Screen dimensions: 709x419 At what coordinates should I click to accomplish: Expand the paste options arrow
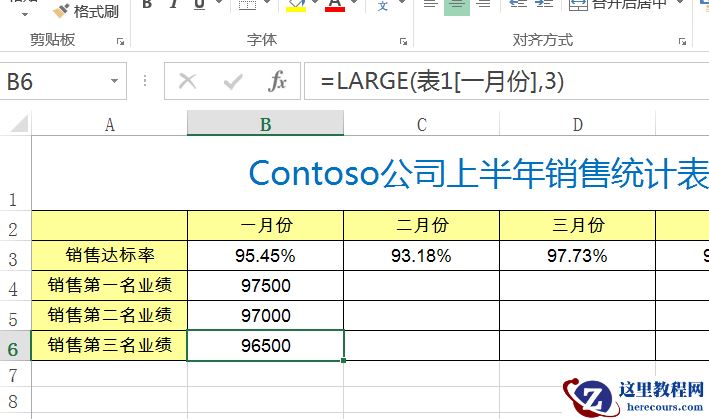25,14
